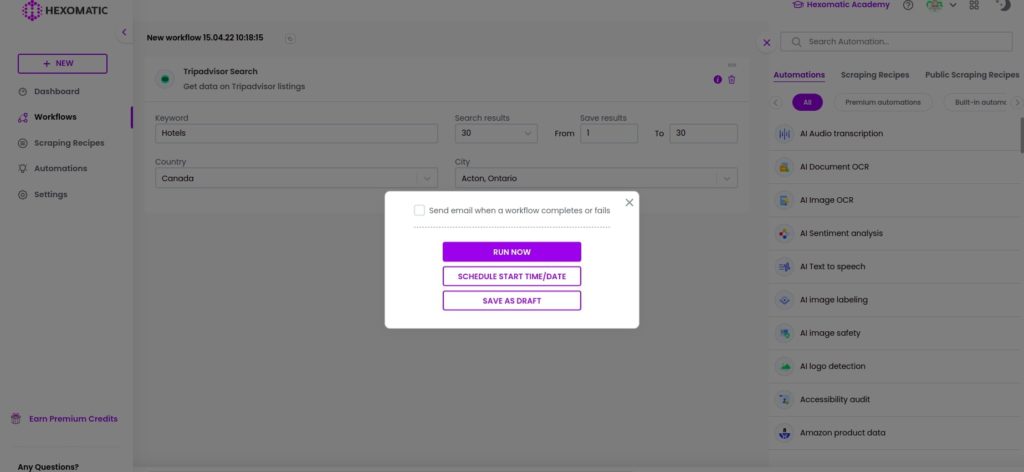The image size is (1024, 472).
Task: Show Tripadvisor Search info icon
Action: pos(718,80)
